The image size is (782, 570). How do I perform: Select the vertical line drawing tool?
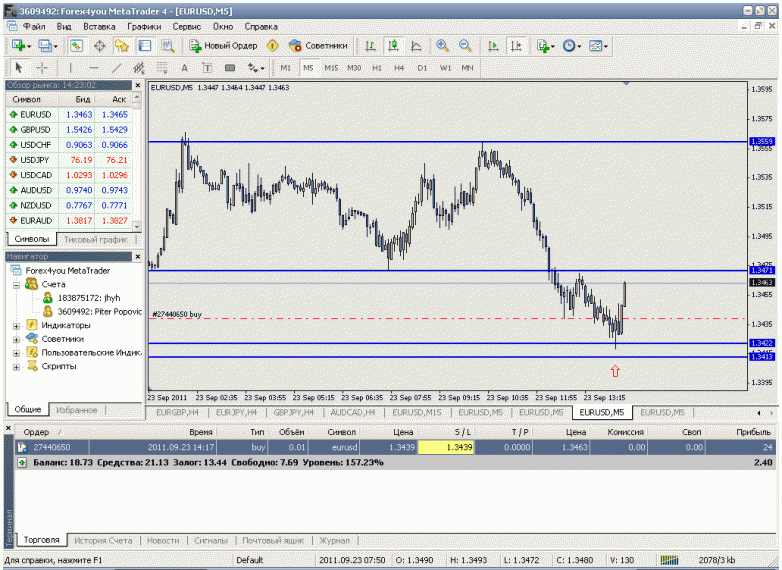(x=70, y=68)
